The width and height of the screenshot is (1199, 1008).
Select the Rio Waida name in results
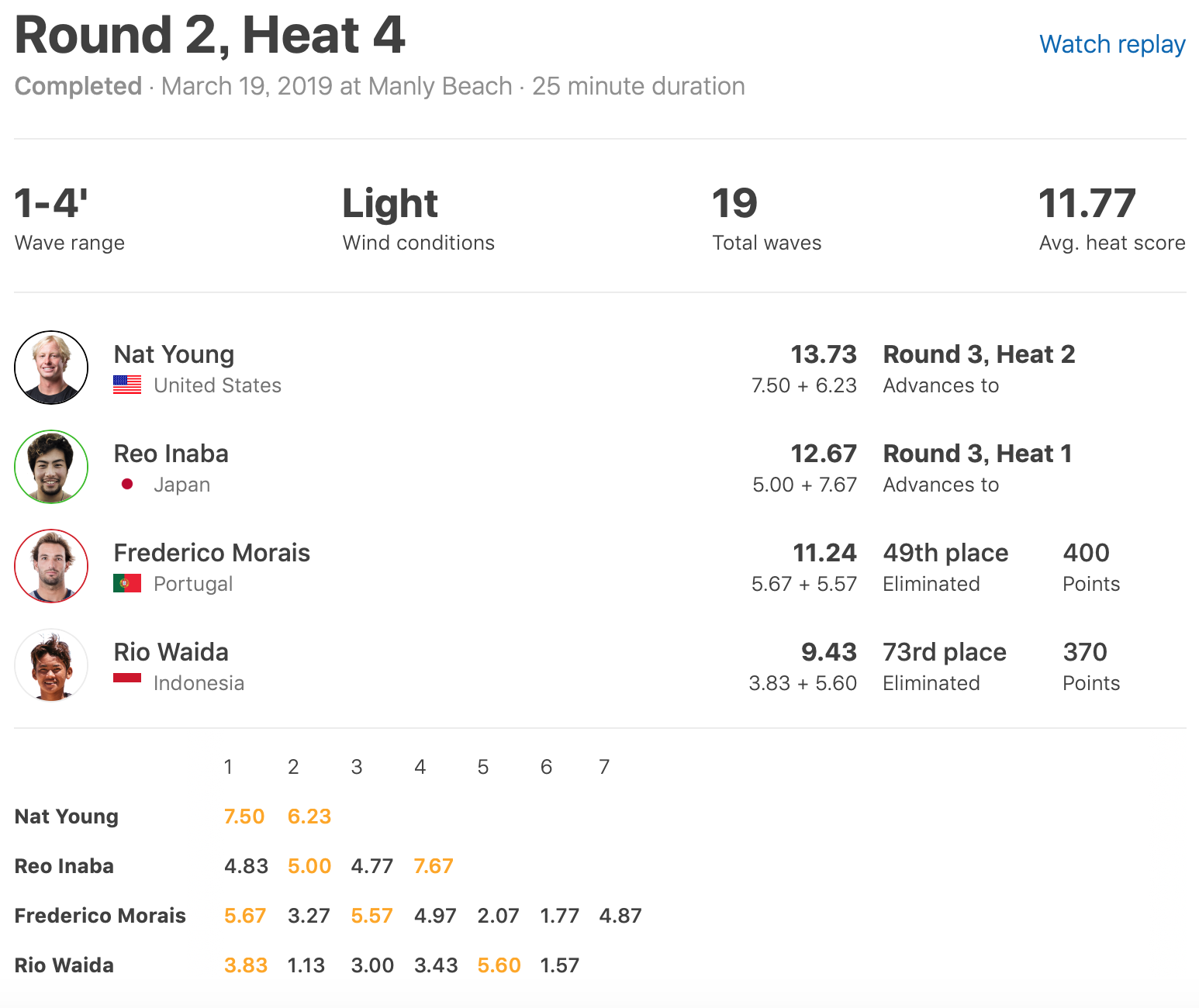pyautogui.click(x=171, y=652)
